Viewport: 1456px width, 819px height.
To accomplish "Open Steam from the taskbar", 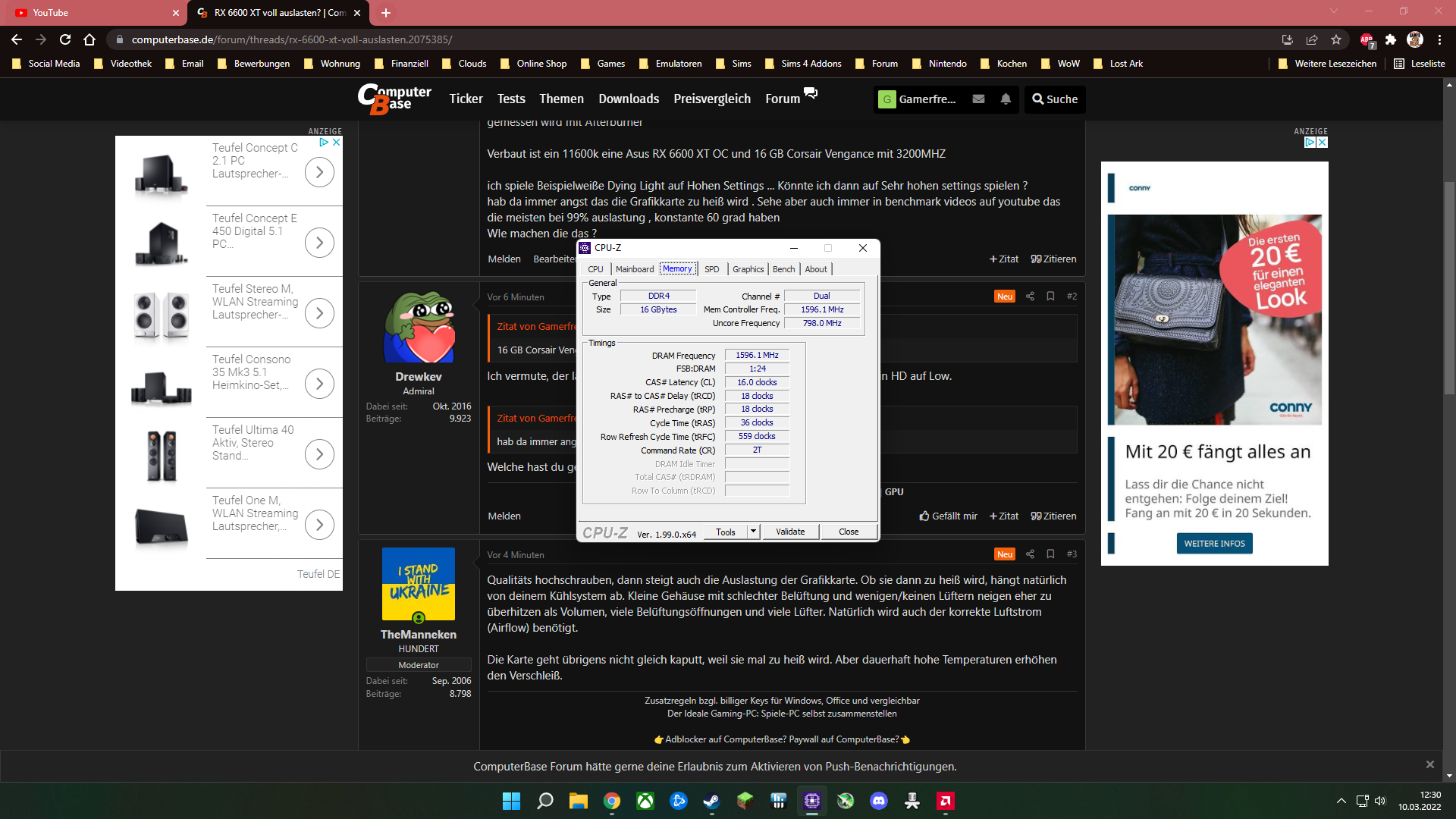I will (x=711, y=801).
